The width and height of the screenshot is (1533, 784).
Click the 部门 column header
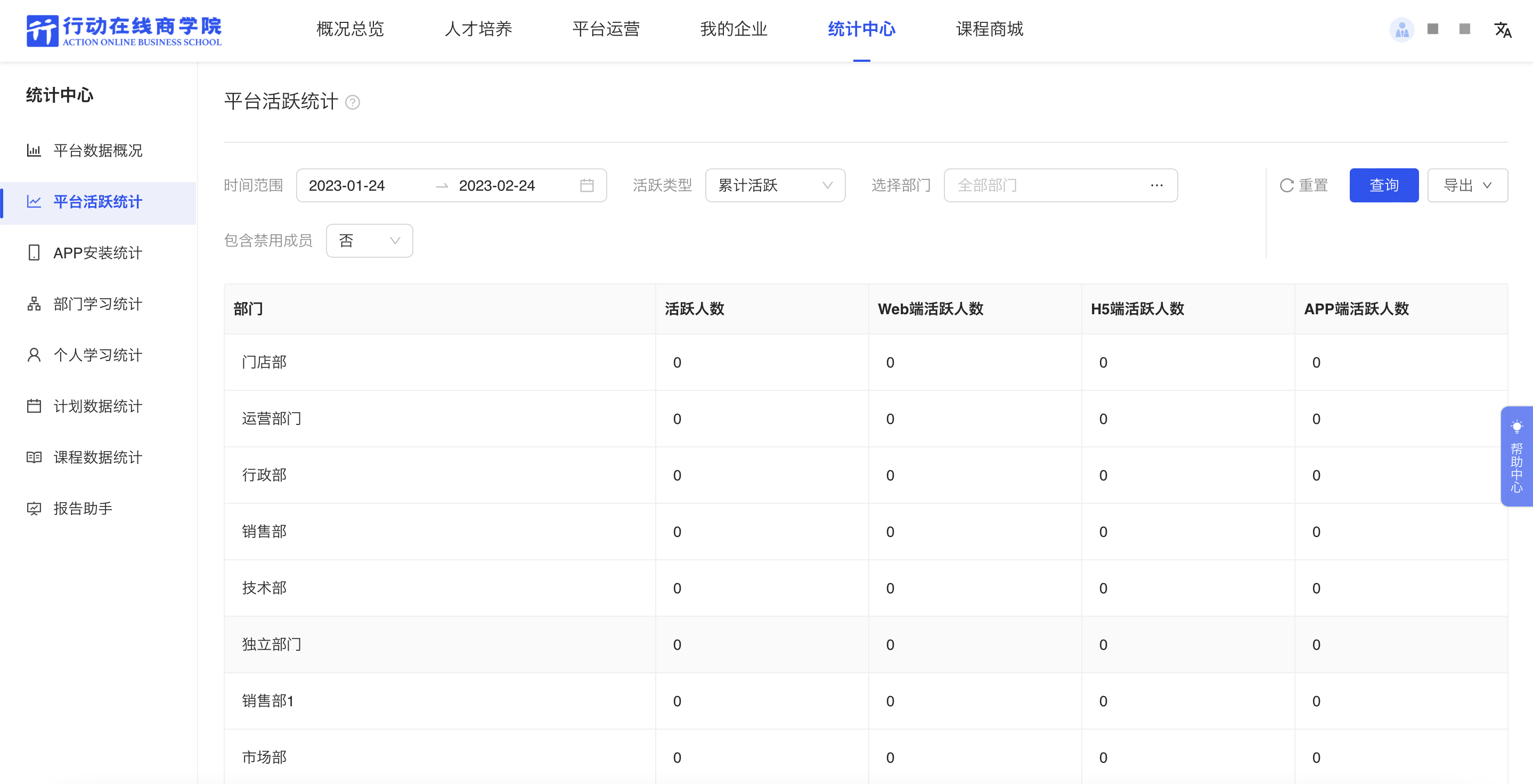[440, 309]
